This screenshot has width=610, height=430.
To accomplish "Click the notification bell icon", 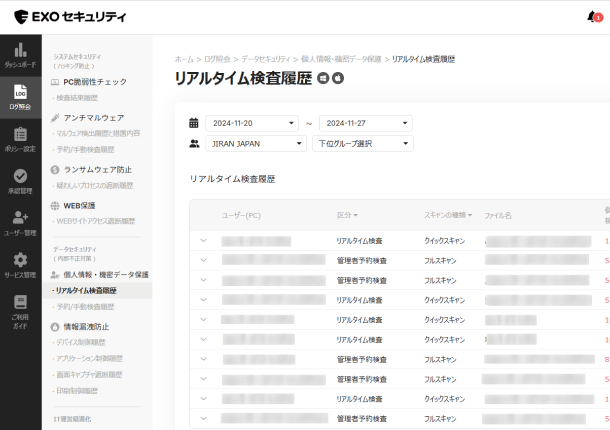I will pyautogui.click(x=592, y=17).
